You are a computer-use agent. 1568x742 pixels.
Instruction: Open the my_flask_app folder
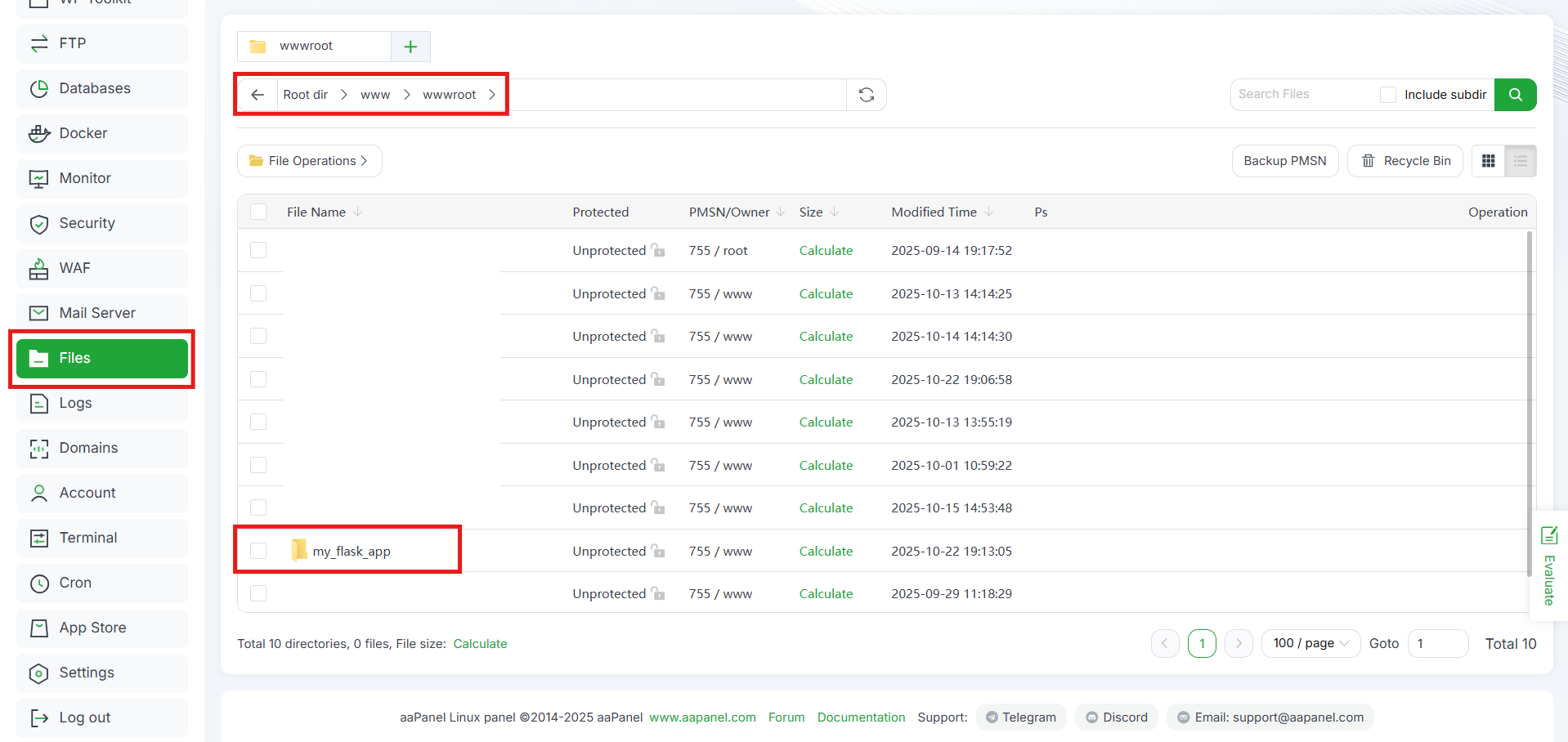[x=352, y=552]
